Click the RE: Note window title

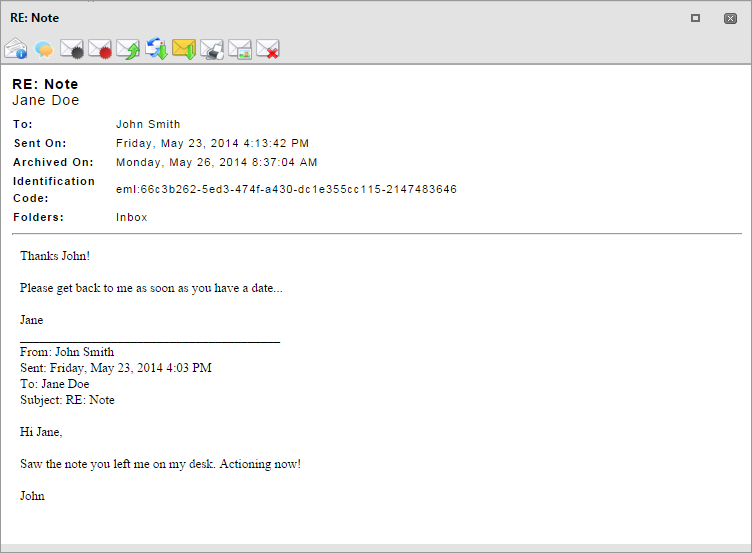pos(35,18)
